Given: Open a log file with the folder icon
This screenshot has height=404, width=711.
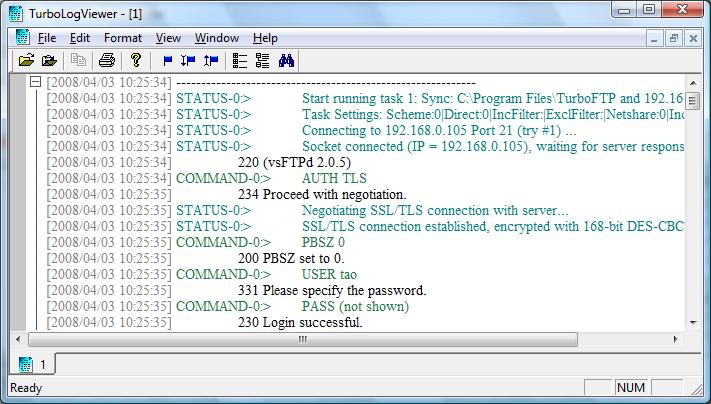Looking at the screenshot, I should [26, 60].
